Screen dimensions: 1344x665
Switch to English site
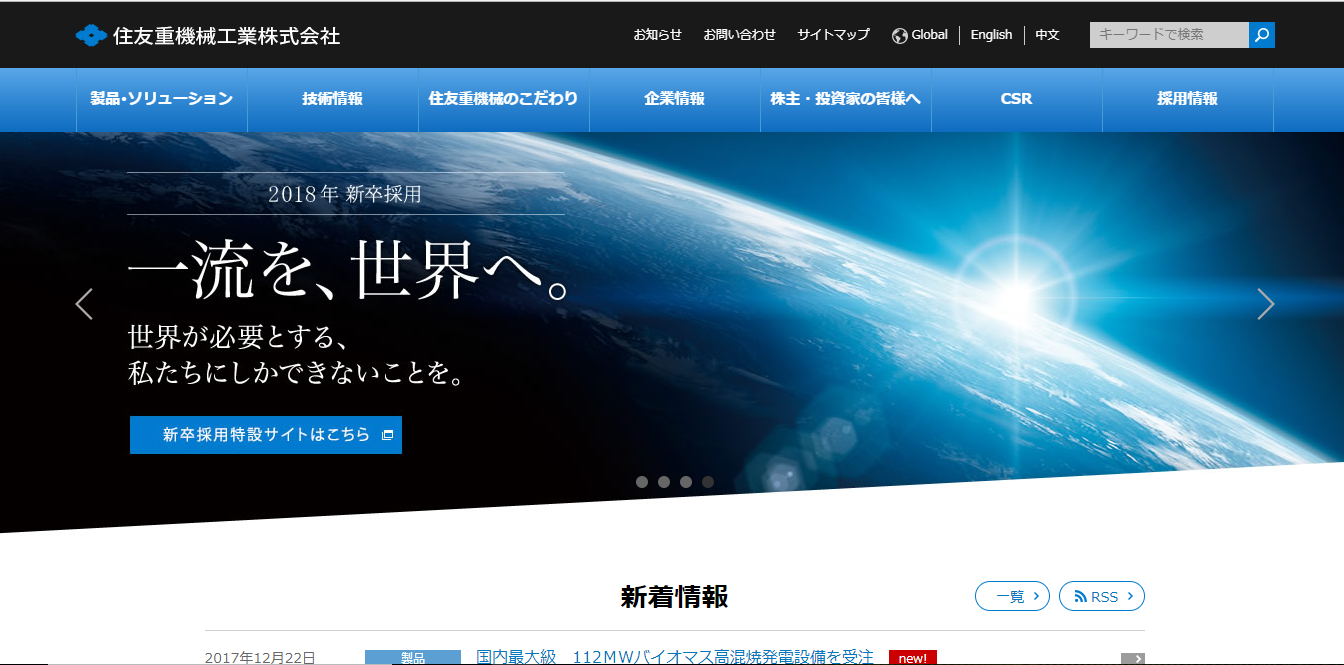pyautogui.click(x=991, y=35)
